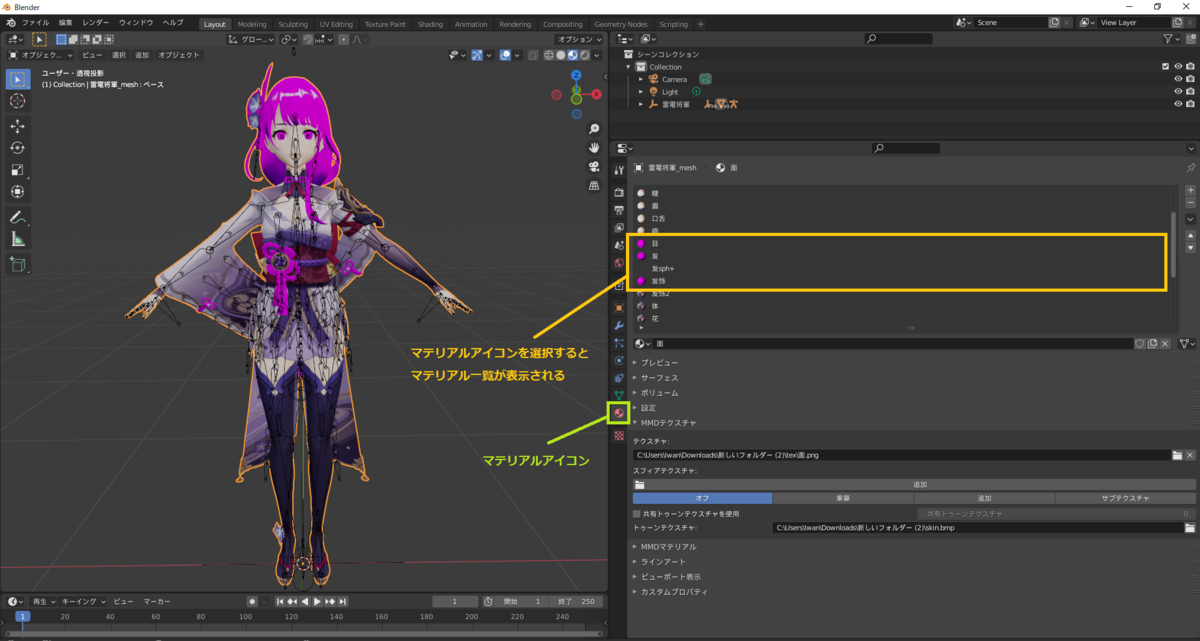Open the World properties tab icon
Image resolution: width=1200 pixels, height=641 pixels.
tap(619, 263)
